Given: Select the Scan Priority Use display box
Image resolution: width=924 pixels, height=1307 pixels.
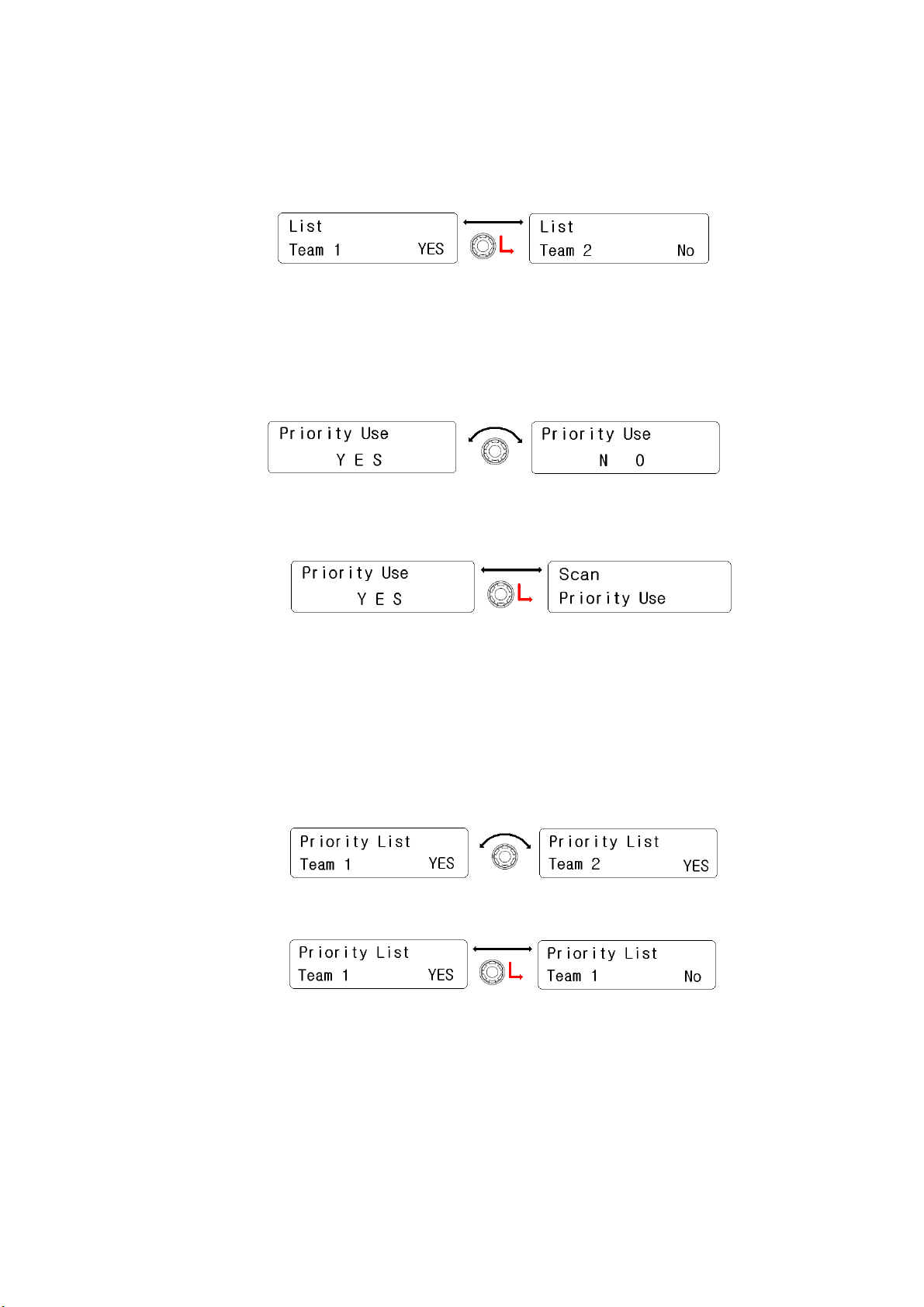Looking at the screenshot, I should (639, 587).
